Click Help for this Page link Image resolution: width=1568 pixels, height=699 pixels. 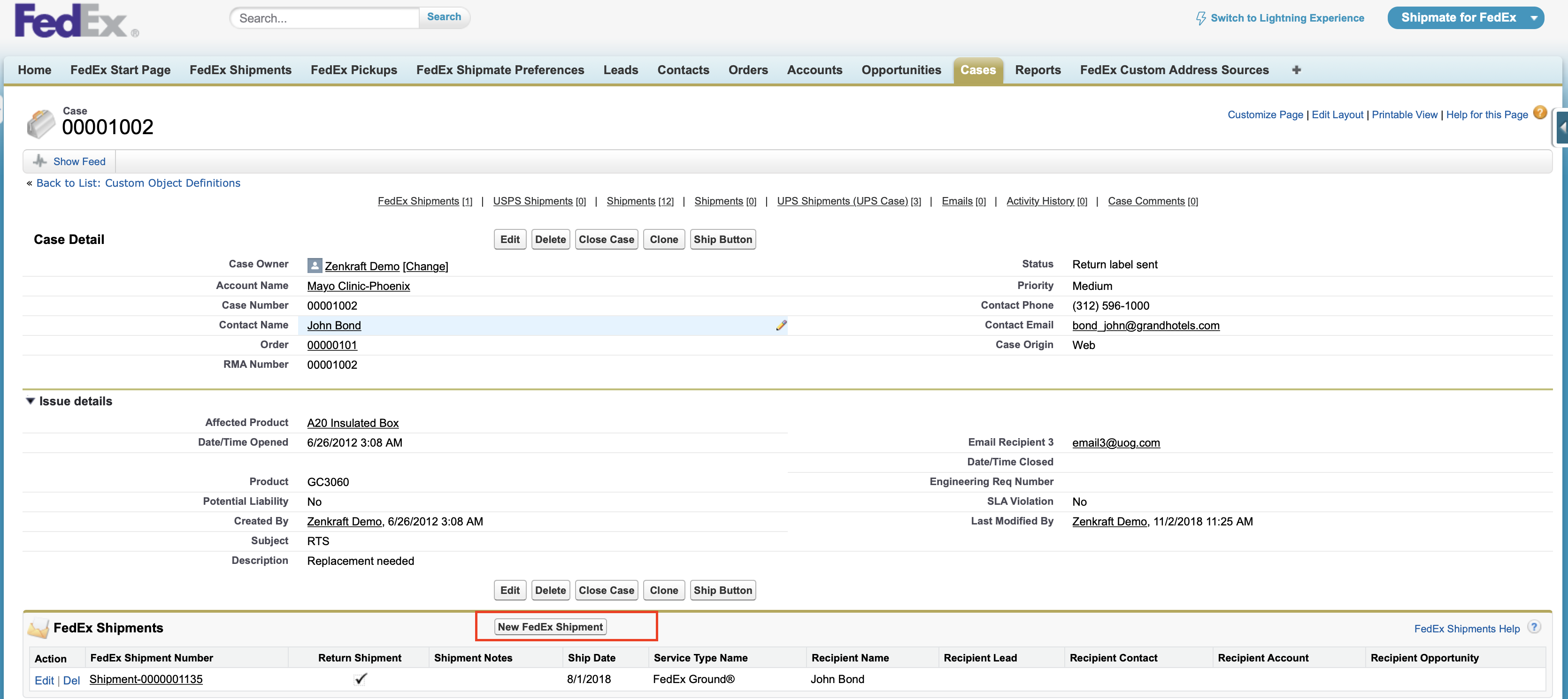coord(1486,114)
